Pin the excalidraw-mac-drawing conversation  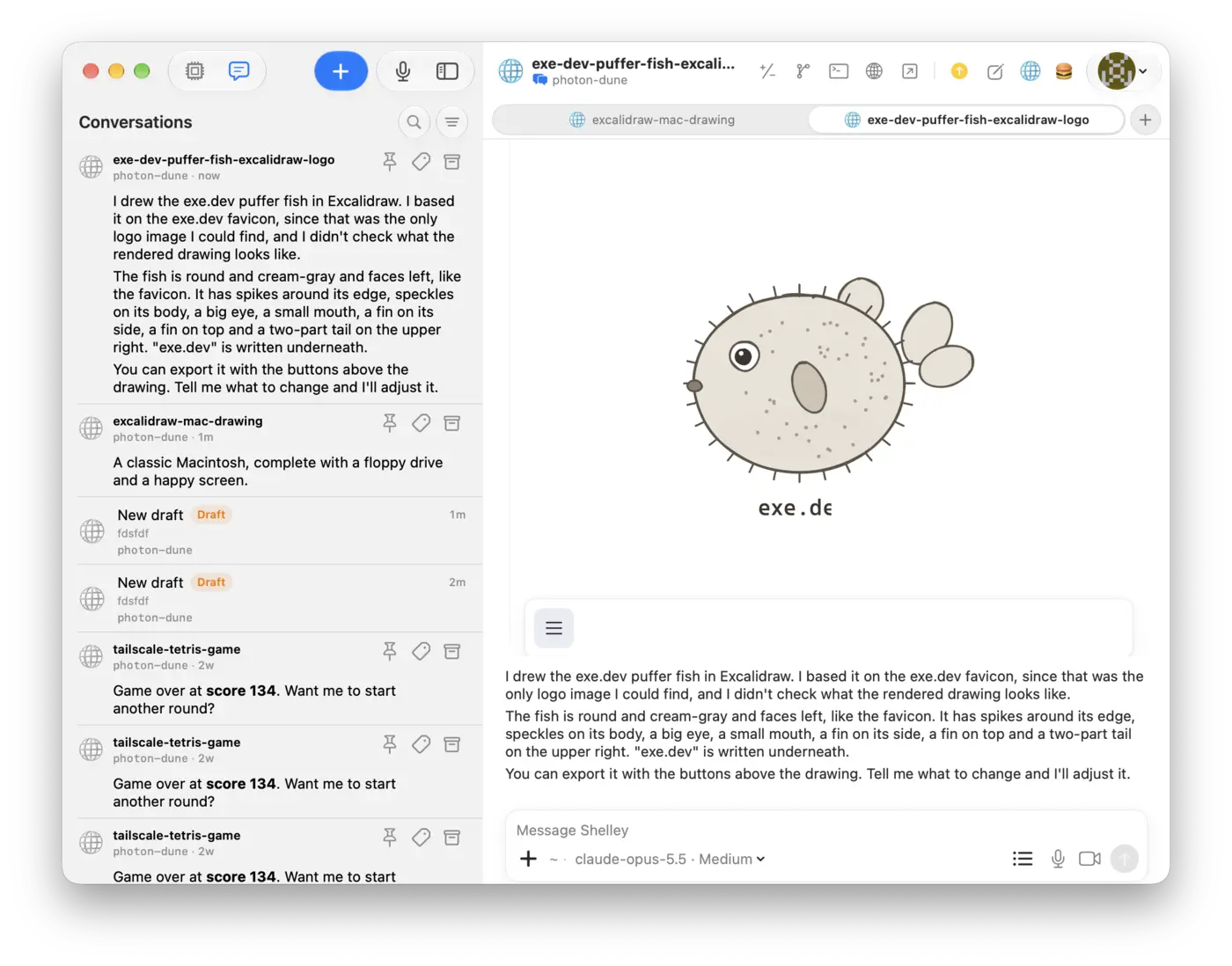[x=390, y=423]
